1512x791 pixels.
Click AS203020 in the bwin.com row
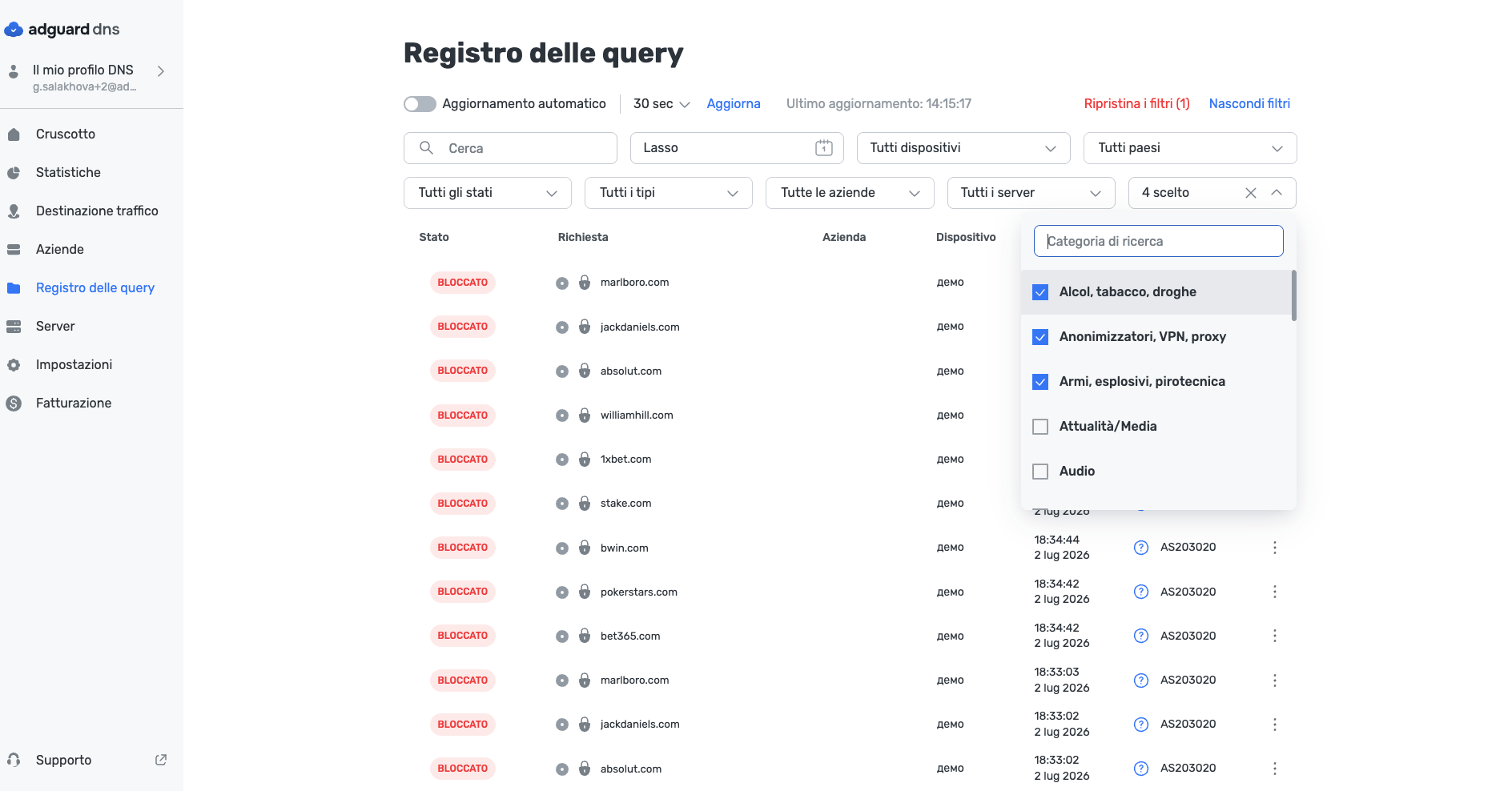click(x=1188, y=548)
